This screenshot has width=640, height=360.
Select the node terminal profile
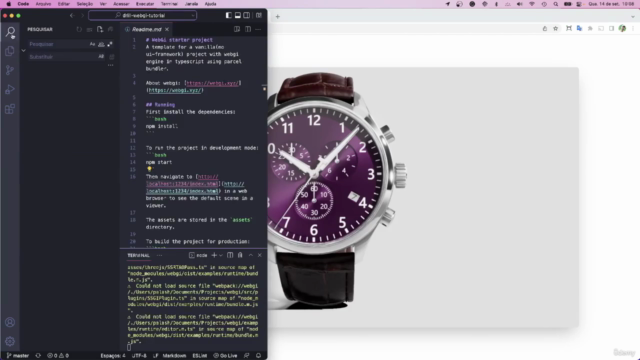pyautogui.click(x=198, y=256)
